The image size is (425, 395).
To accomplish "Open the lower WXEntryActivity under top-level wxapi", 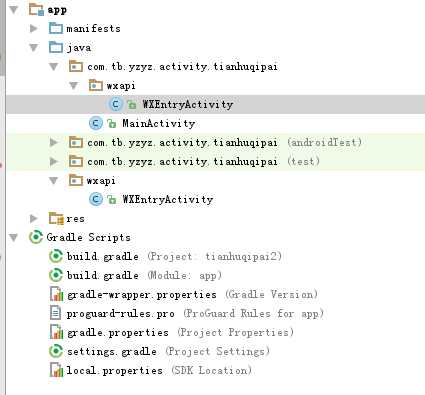I will pyautogui.click(x=168, y=200).
